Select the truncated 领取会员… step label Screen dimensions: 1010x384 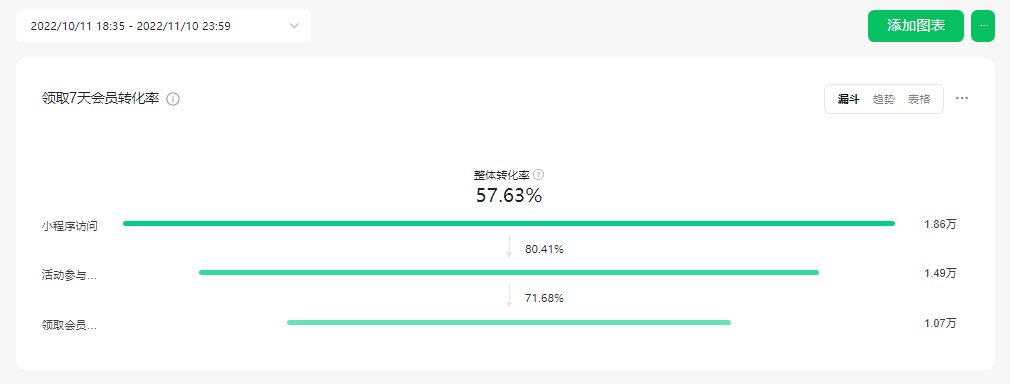(70, 325)
